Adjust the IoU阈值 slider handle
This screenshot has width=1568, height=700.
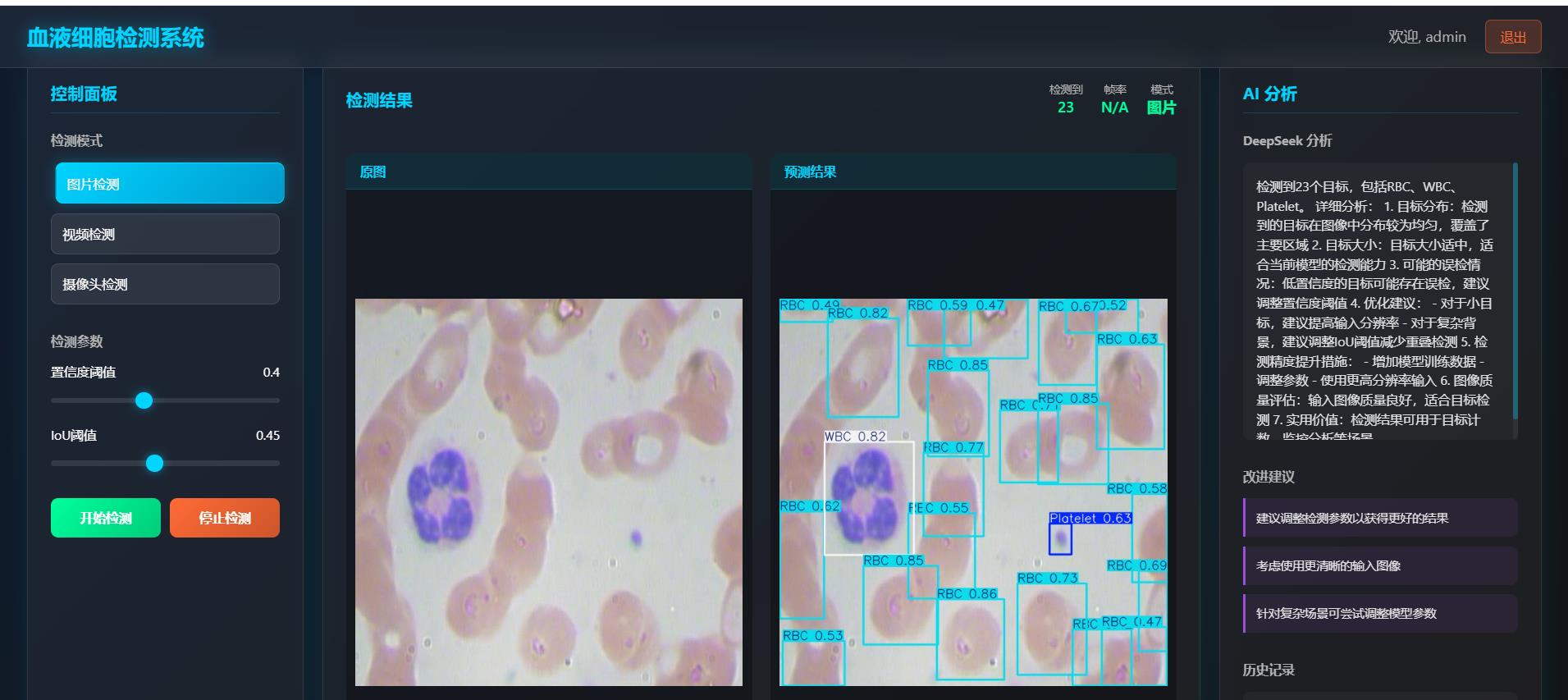click(x=154, y=463)
